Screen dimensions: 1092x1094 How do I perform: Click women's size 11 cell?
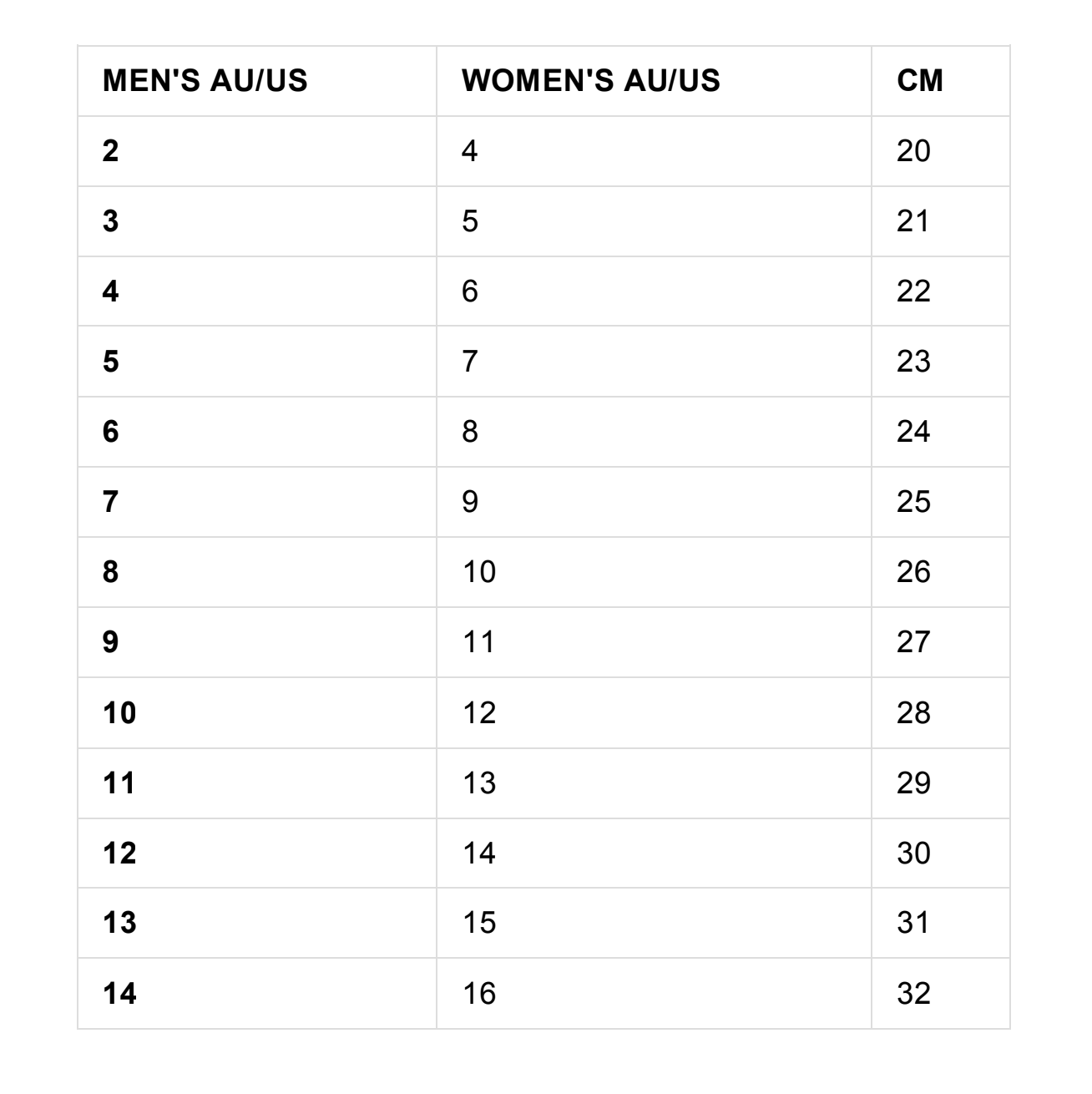(x=479, y=642)
